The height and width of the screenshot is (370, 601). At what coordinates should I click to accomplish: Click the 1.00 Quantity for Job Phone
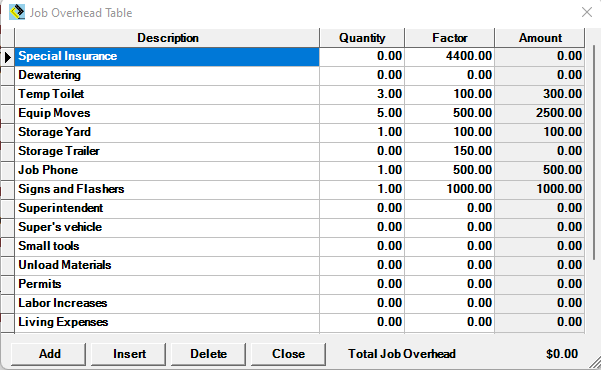(x=362, y=171)
